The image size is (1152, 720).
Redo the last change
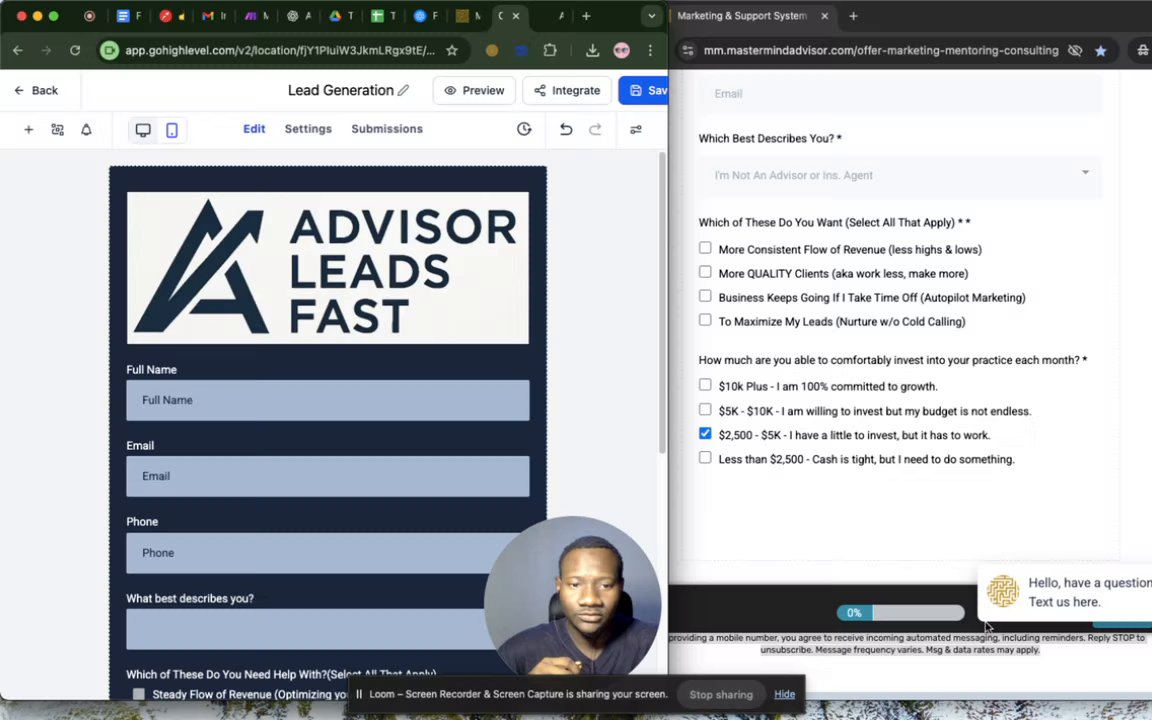click(595, 129)
